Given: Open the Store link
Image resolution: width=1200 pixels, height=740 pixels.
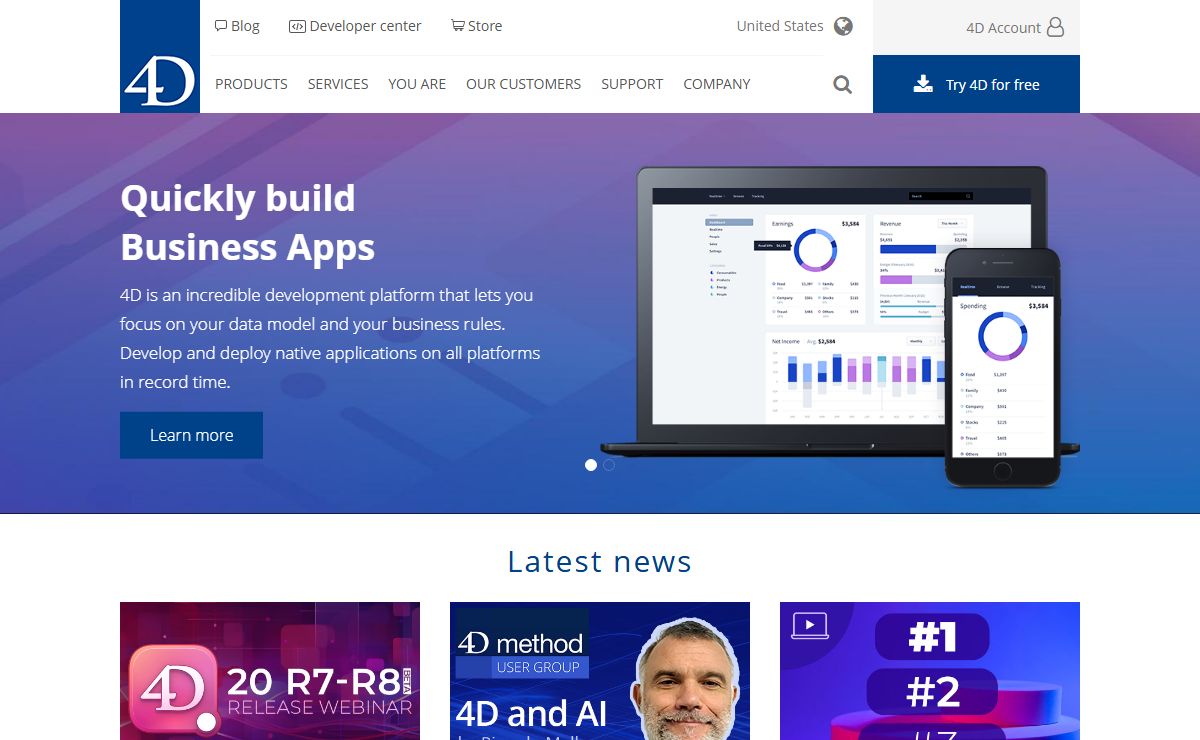Looking at the screenshot, I should coord(476,26).
